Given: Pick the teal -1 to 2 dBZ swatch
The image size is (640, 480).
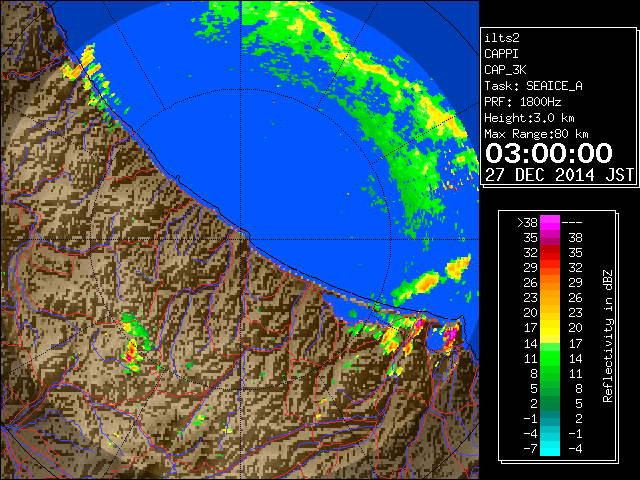Looking at the screenshot, I should (550, 418).
